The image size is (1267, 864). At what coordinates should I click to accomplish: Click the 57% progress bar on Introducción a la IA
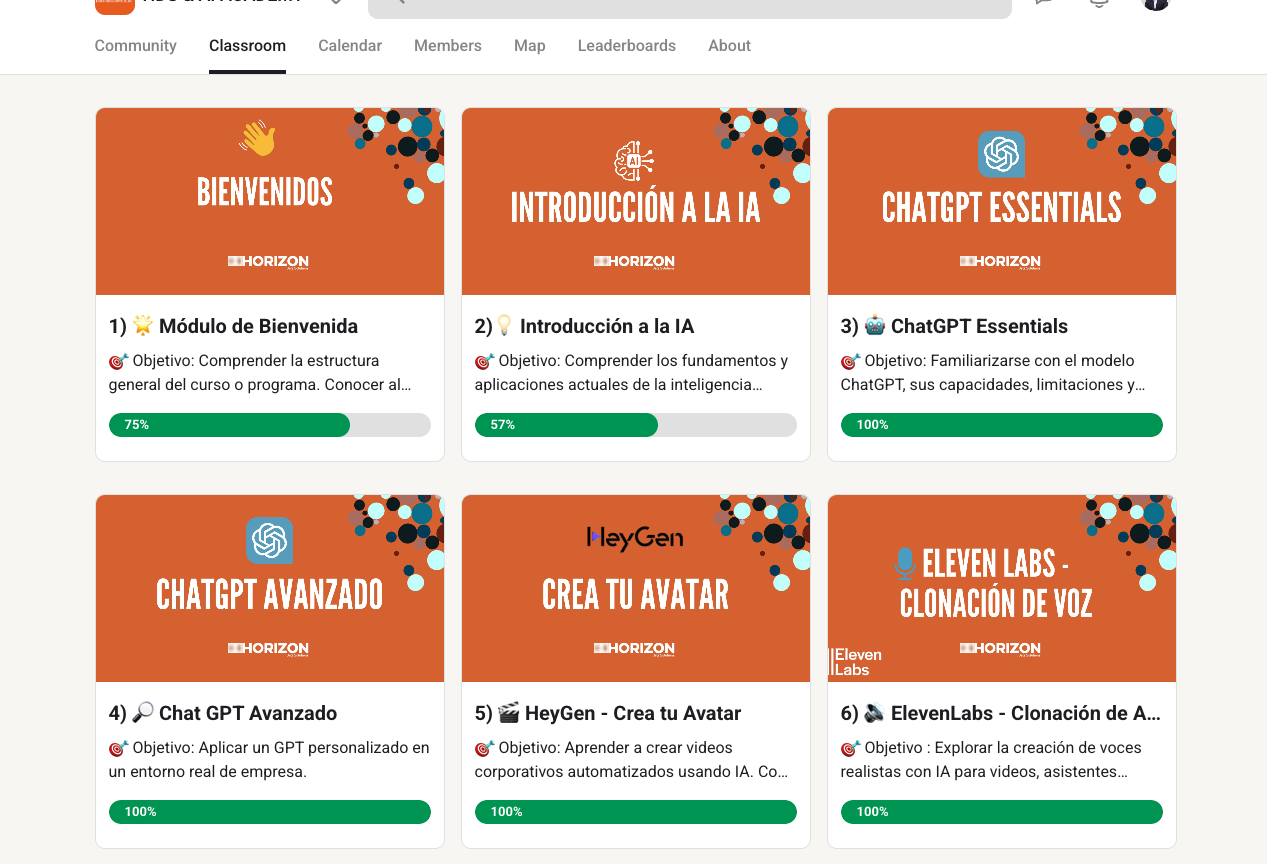636,425
